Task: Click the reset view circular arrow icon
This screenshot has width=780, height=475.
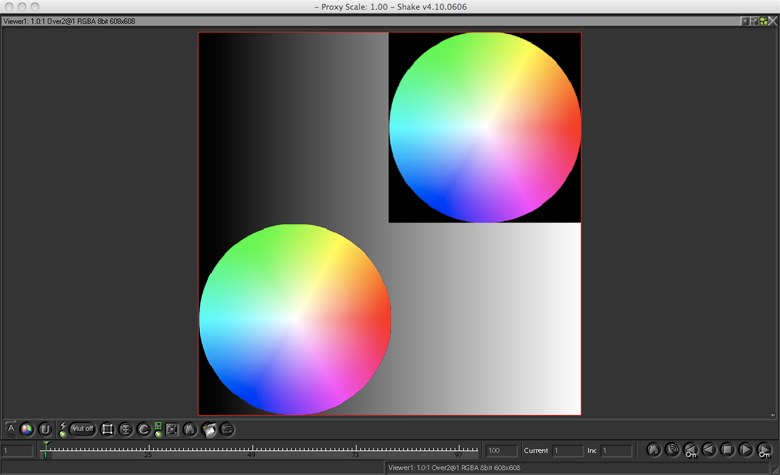Action: click(143, 429)
